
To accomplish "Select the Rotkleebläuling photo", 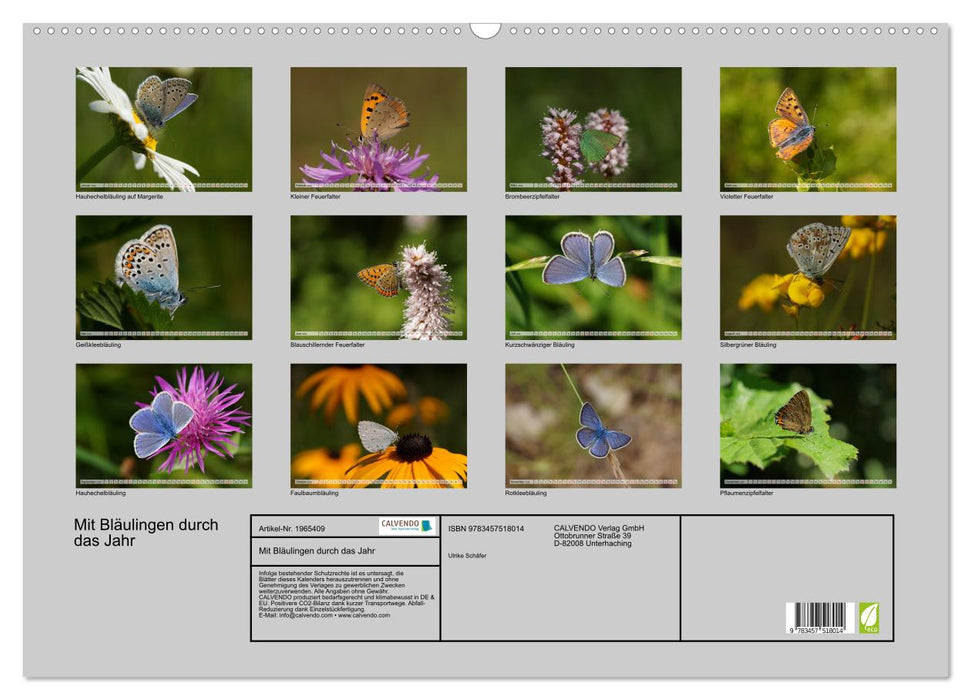I will point(593,426).
